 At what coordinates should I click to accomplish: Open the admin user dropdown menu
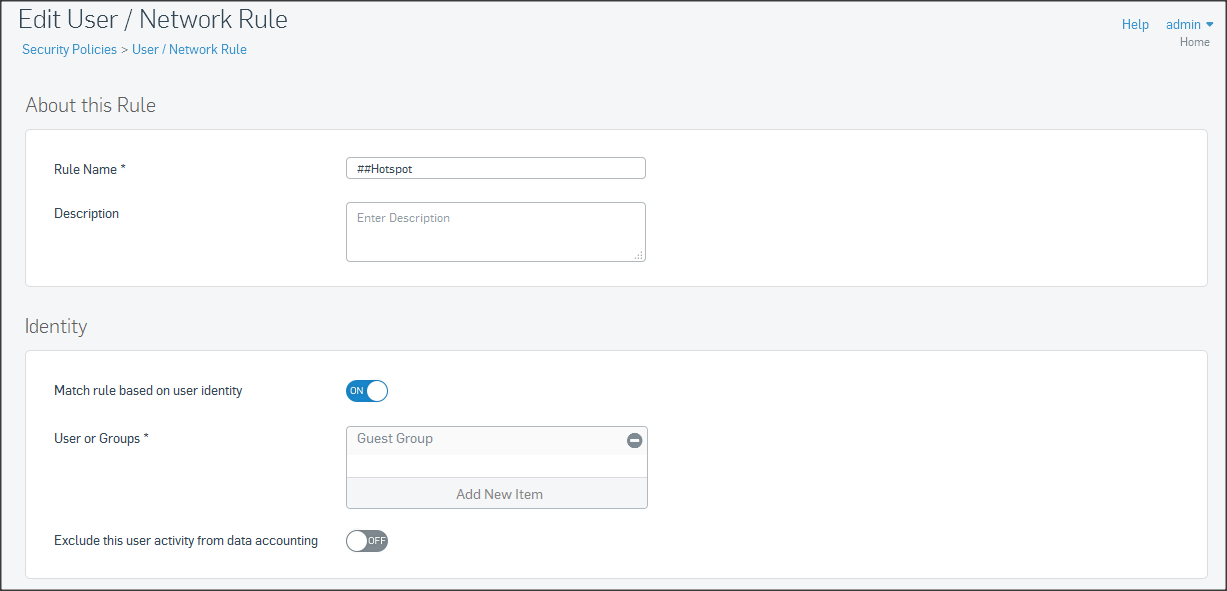point(1189,25)
